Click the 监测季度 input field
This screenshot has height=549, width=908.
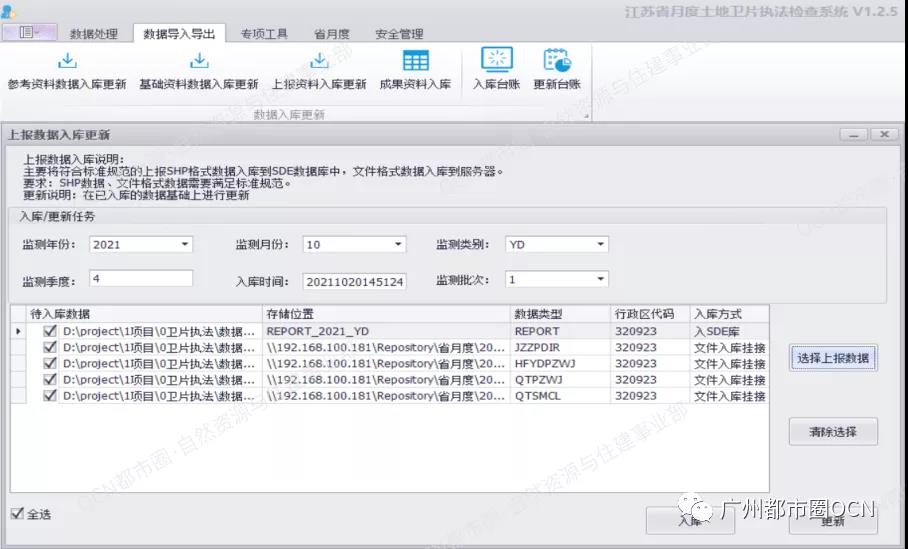141,279
